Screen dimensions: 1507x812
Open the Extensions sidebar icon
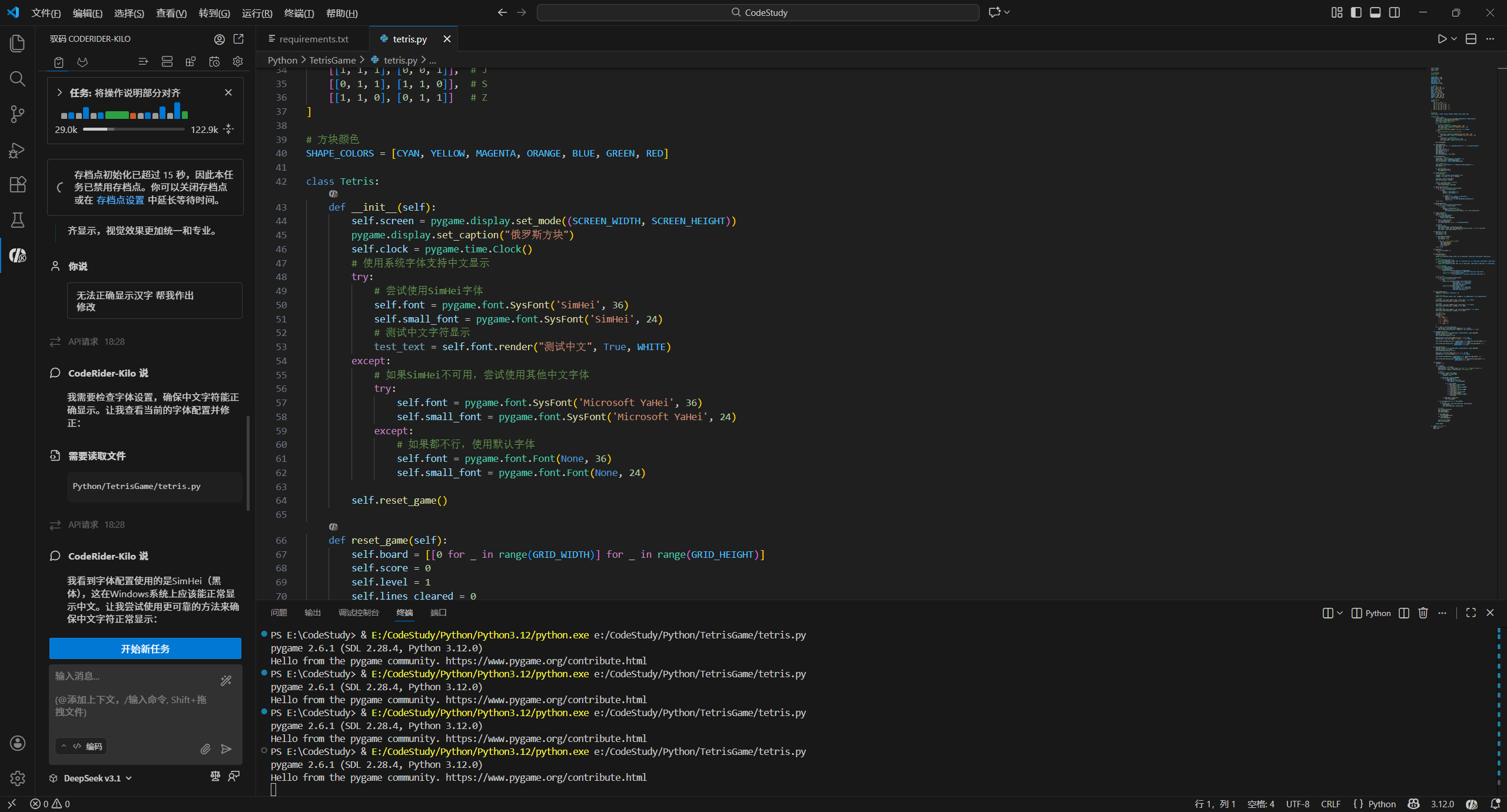click(18, 185)
